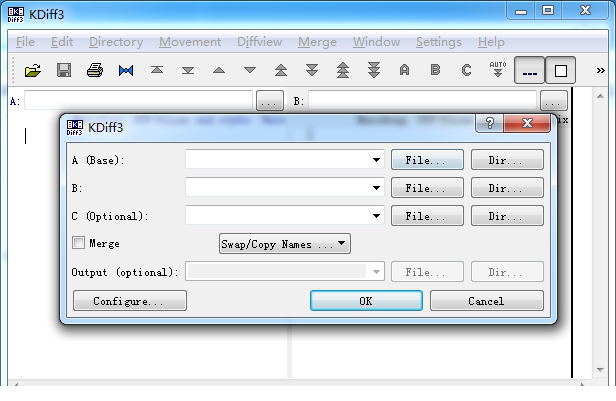Enable the Merge checkbox

point(78,243)
